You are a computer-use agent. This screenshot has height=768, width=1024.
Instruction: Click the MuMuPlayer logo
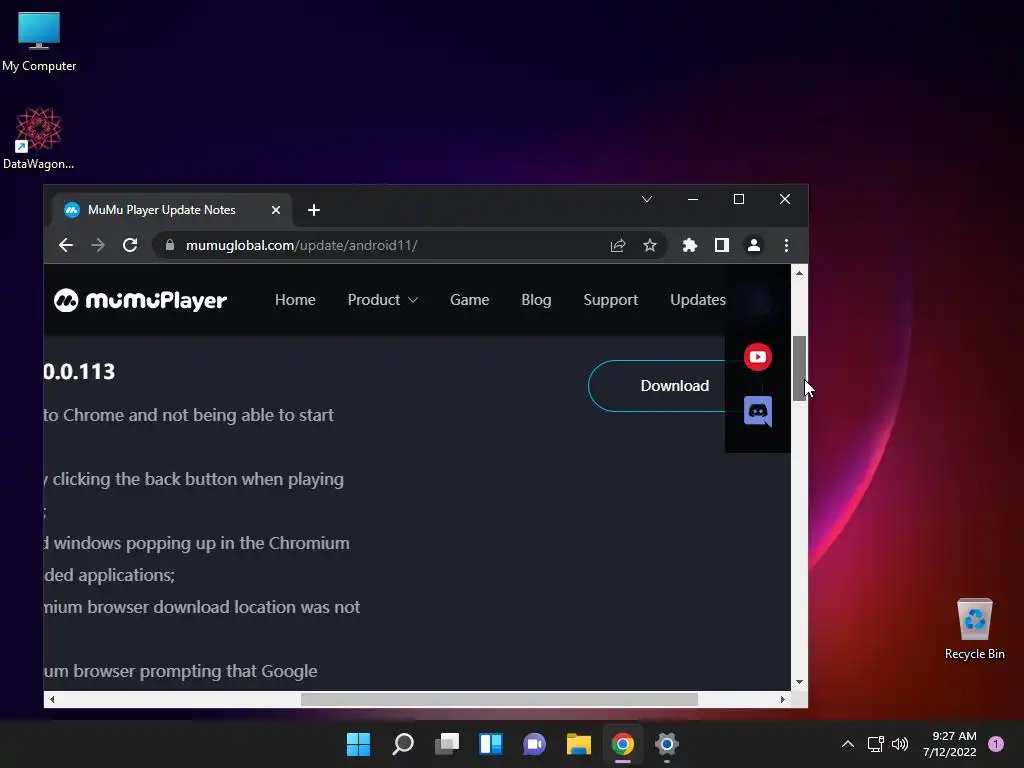[x=140, y=300]
